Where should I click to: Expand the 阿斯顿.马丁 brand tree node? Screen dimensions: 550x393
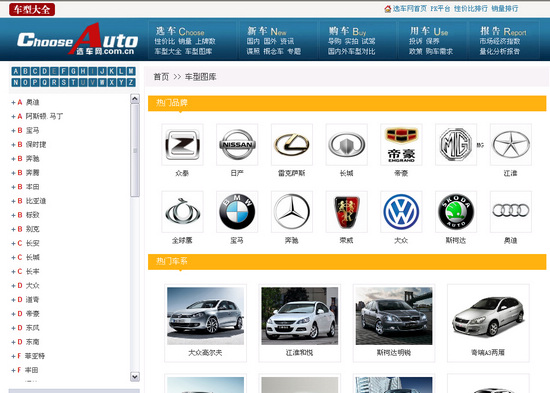[x=13, y=116]
